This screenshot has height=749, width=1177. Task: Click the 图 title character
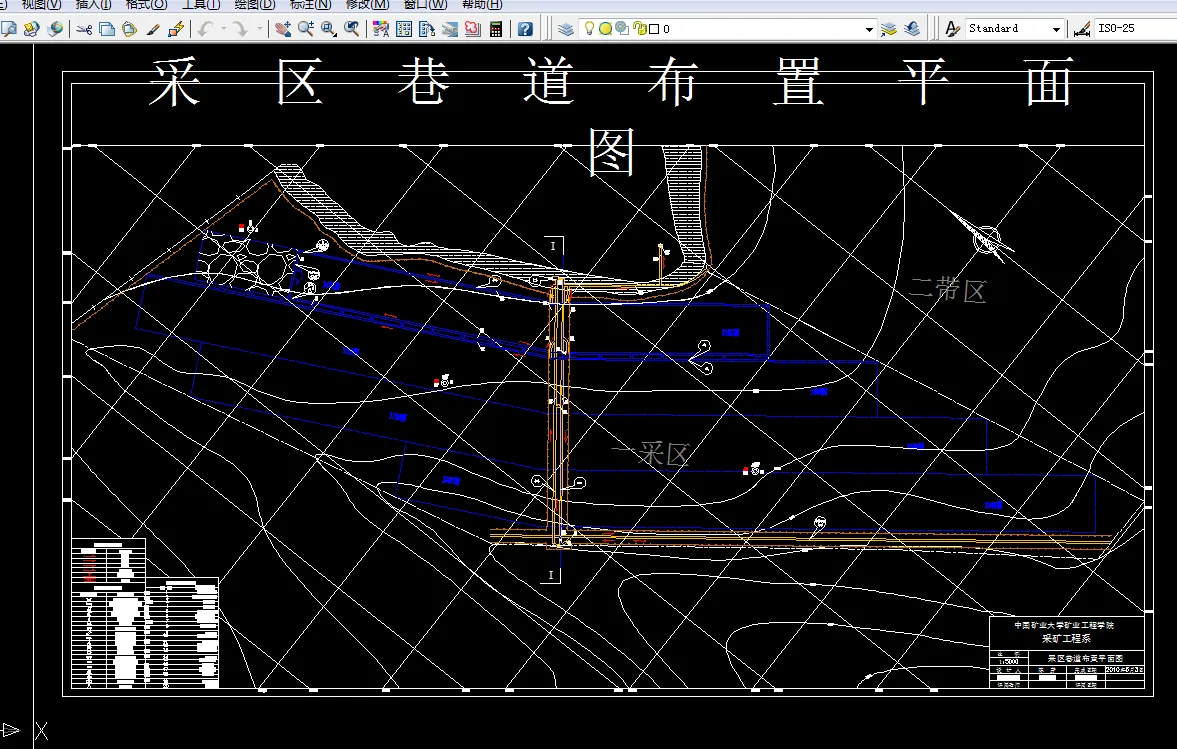tap(612, 152)
